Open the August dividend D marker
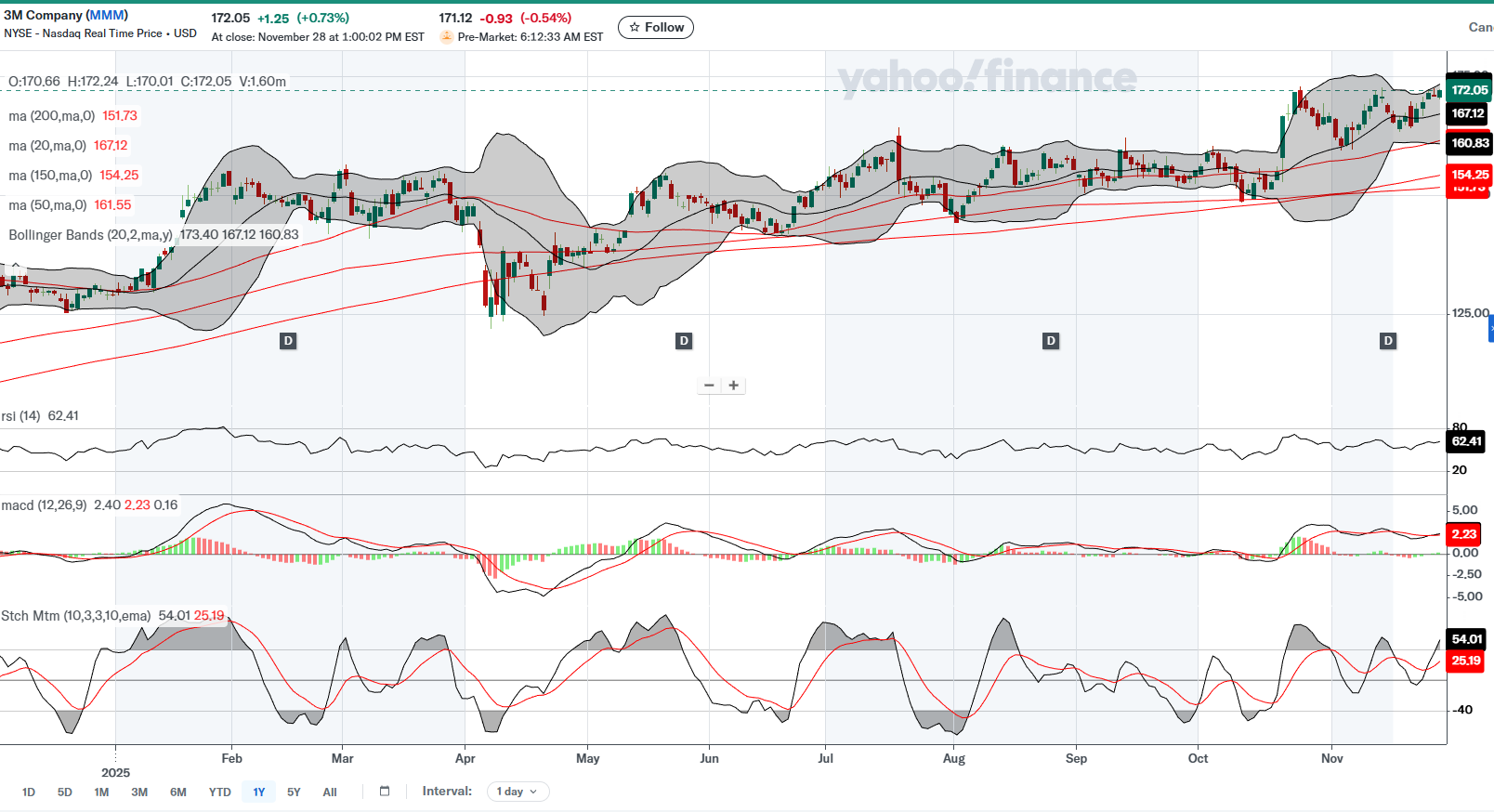The width and height of the screenshot is (1494, 812). pos(1051,341)
